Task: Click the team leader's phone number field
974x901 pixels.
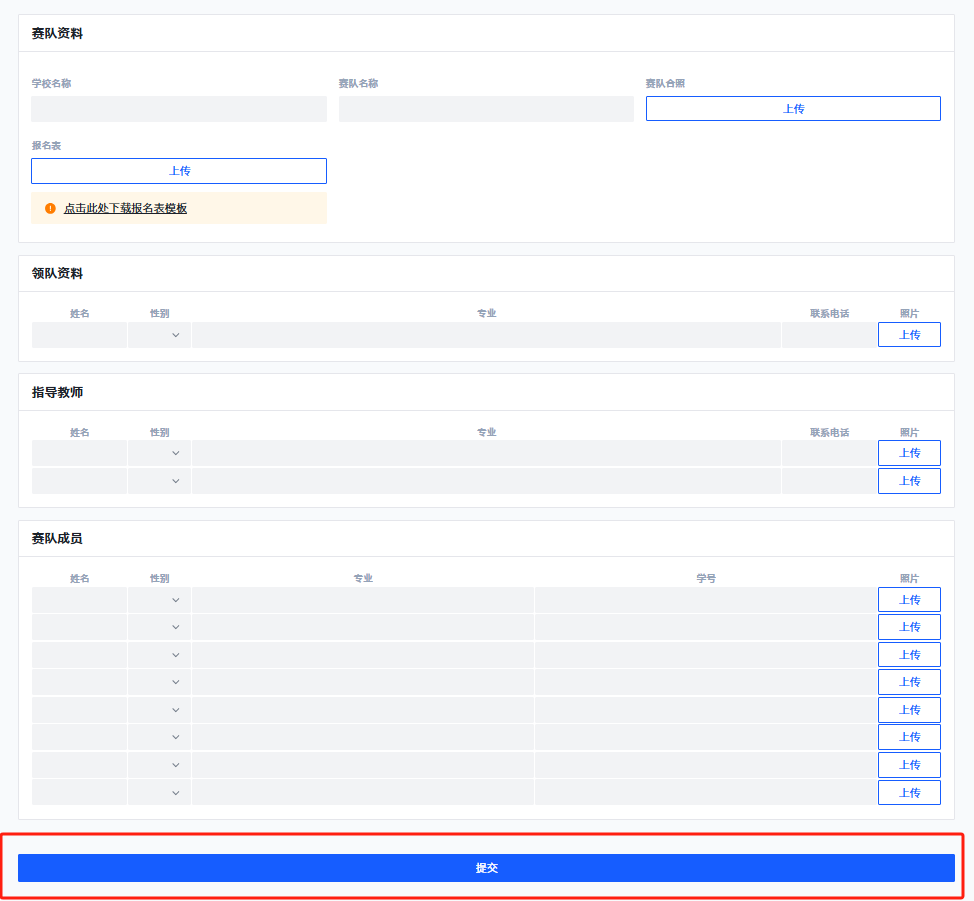Action: [x=828, y=335]
